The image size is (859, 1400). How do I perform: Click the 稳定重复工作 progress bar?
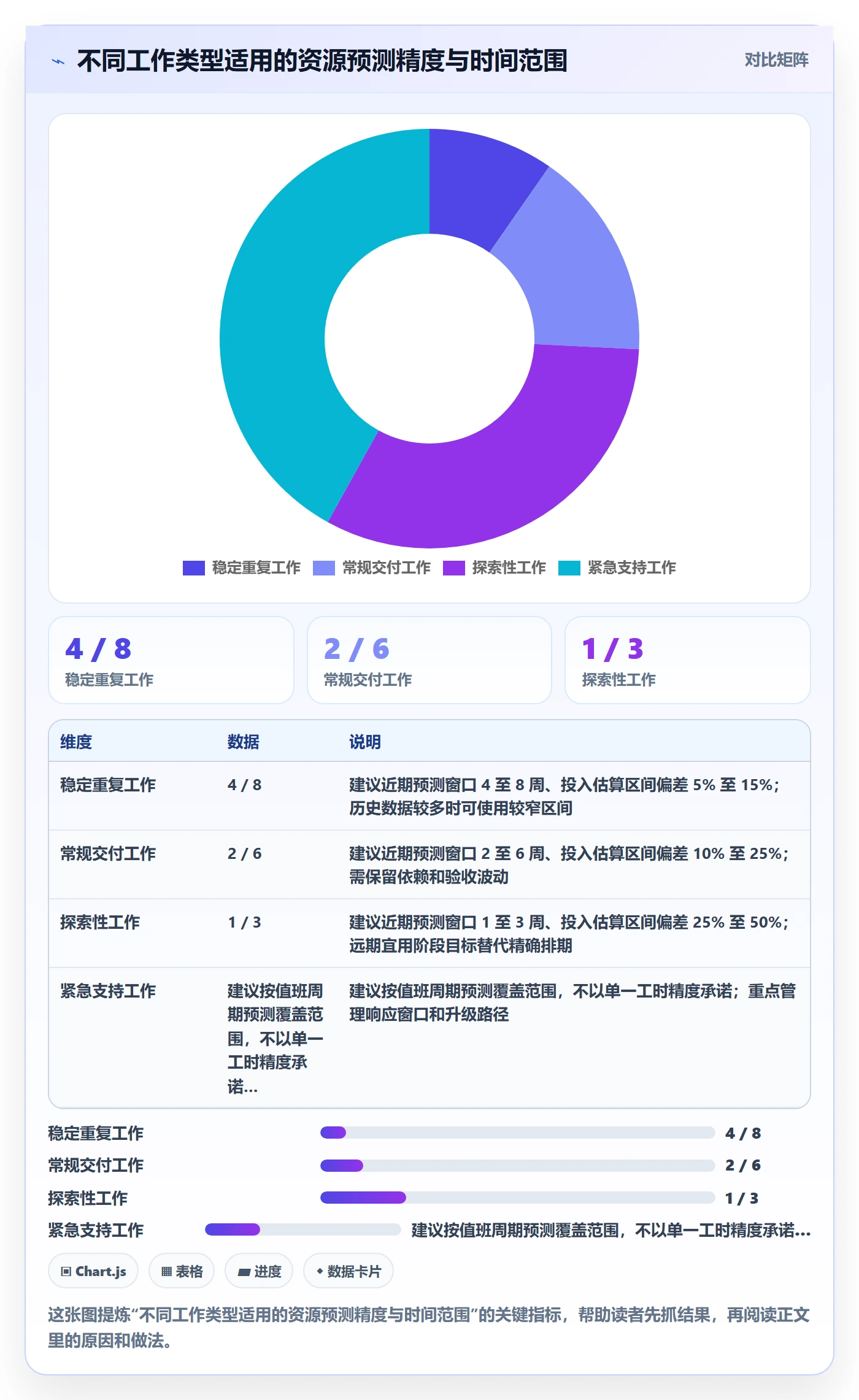pyautogui.click(x=517, y=1133)
